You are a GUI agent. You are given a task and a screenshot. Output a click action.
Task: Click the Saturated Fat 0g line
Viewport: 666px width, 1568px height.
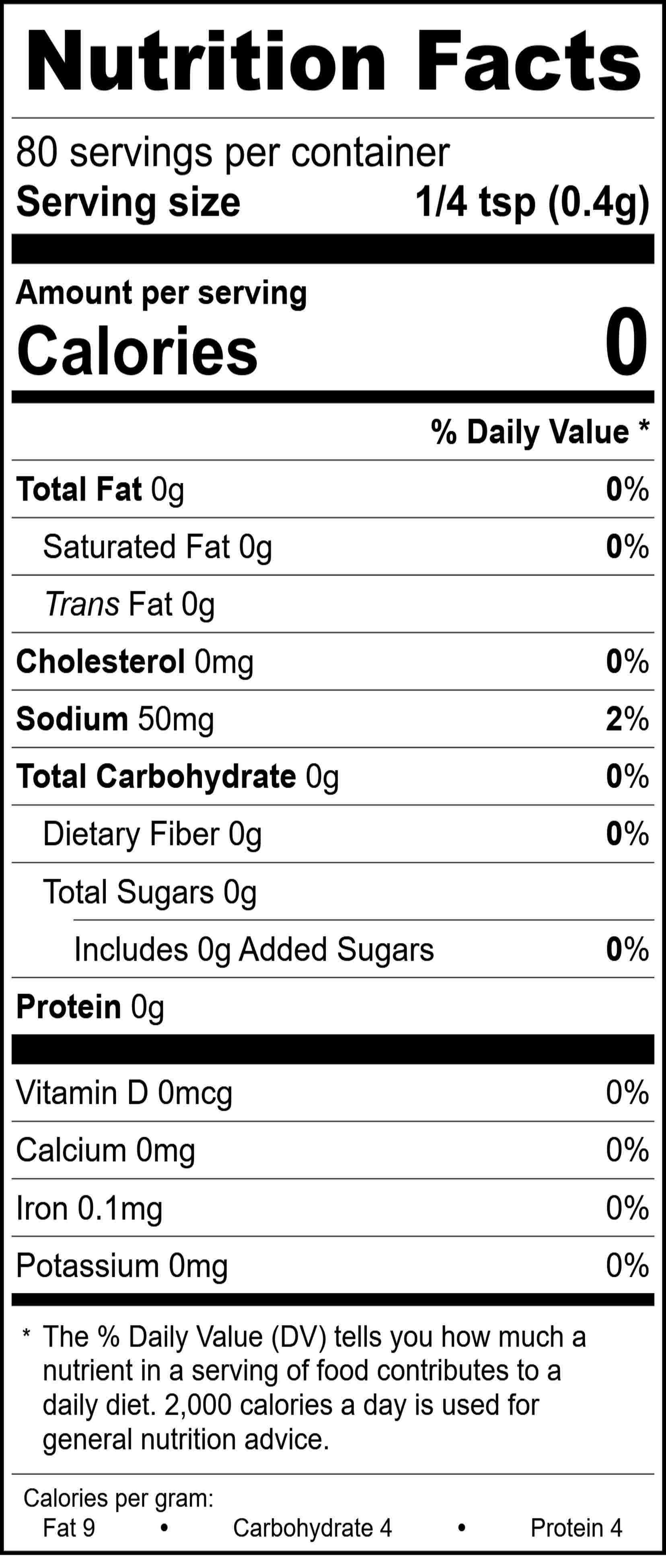tap(157, 547)
